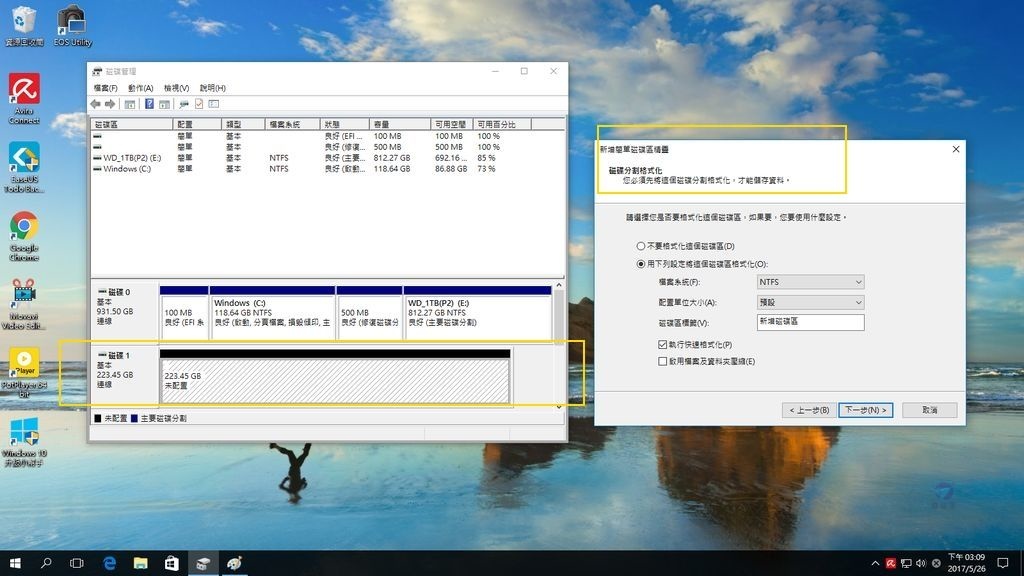Screen dimensions: 1024x576
Task: Open the Google Chrome desktop shortcut
Action: tap(24, 226)
